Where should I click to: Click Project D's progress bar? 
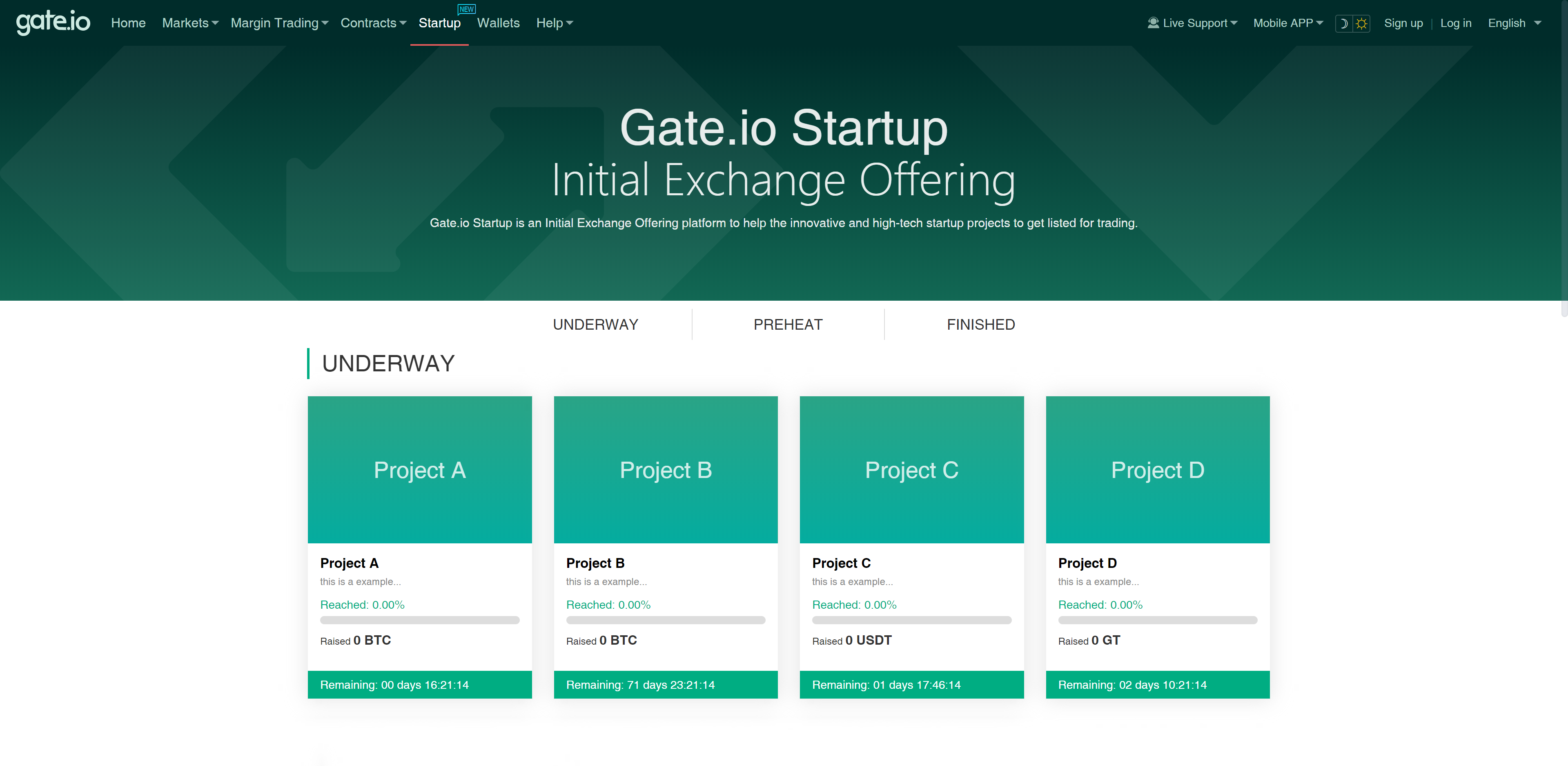click(1157, 620)
